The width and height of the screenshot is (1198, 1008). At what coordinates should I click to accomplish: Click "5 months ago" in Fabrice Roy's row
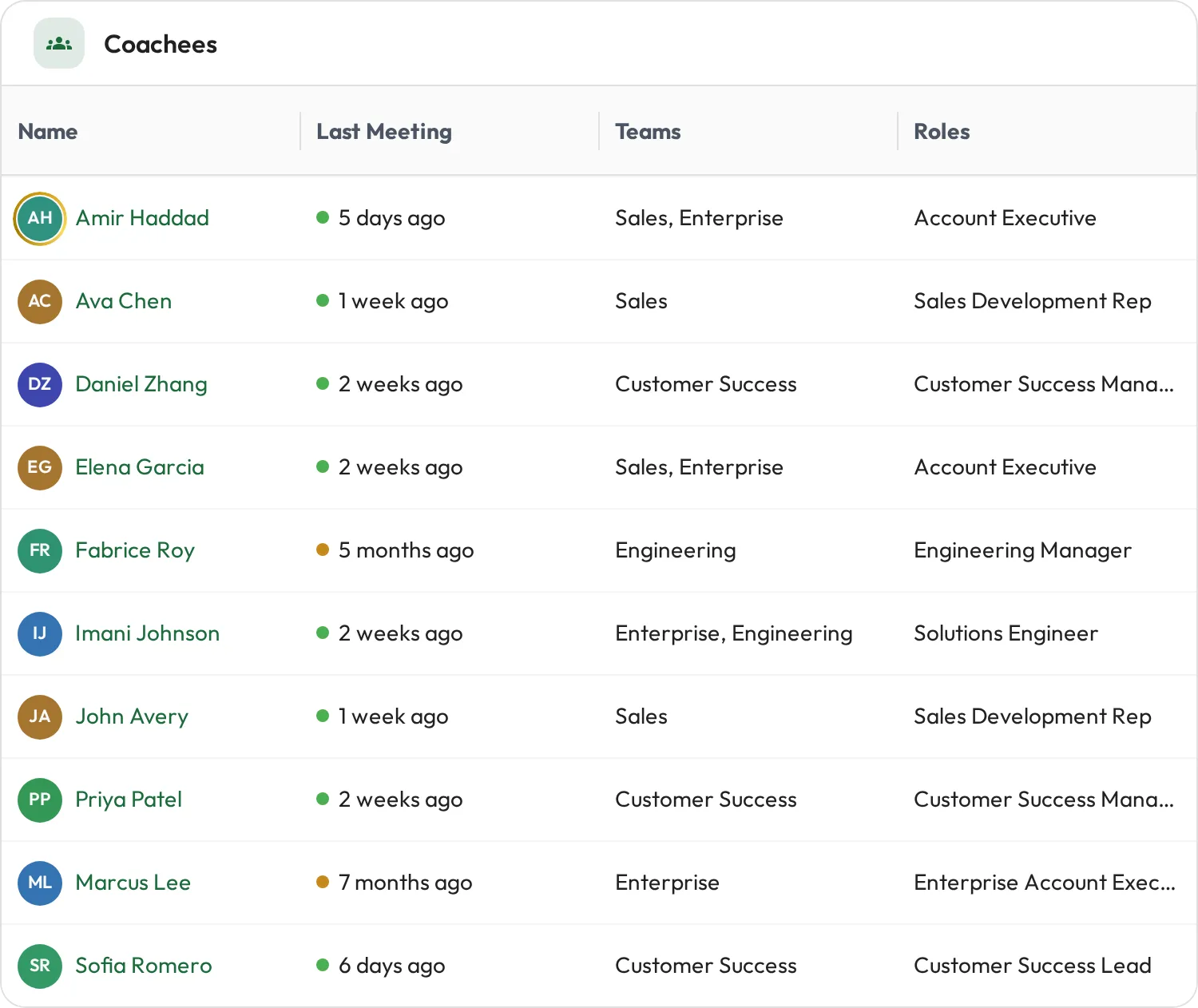406,550
